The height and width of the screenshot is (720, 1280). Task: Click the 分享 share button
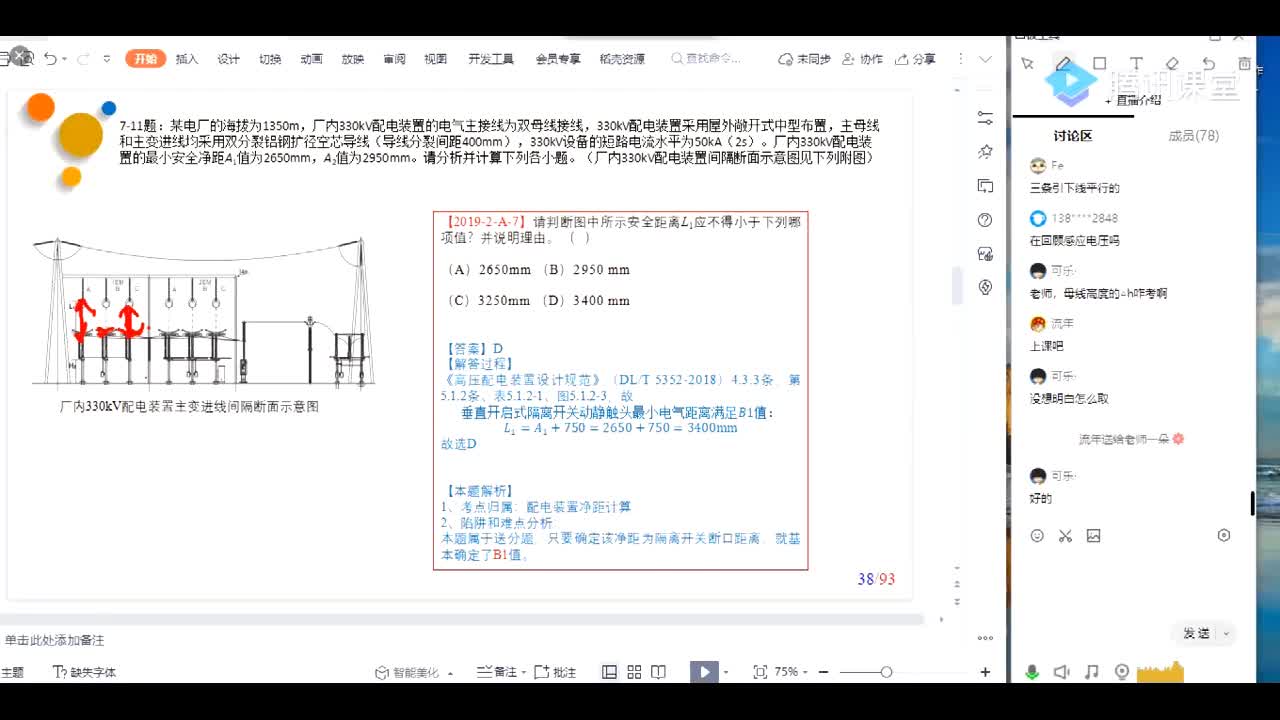coord(915,59)
